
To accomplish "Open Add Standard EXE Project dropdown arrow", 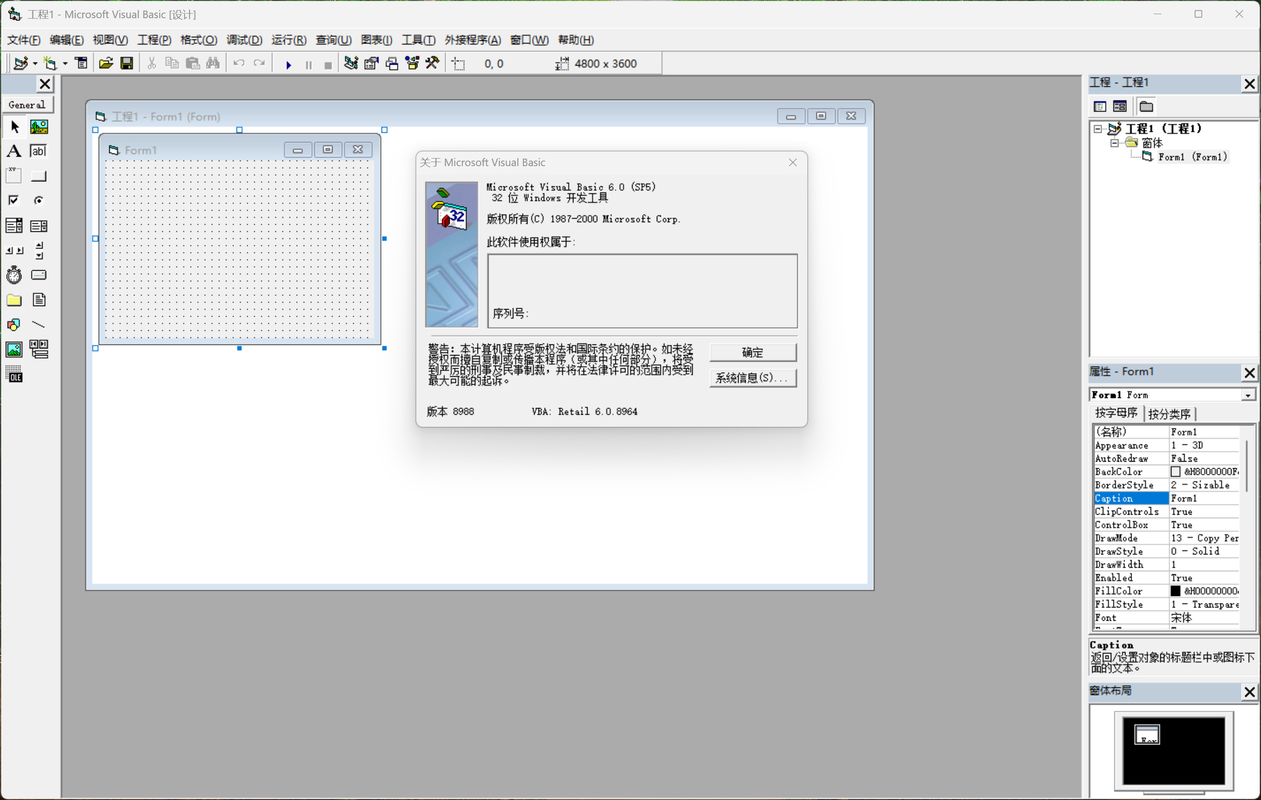I will 33,64.
